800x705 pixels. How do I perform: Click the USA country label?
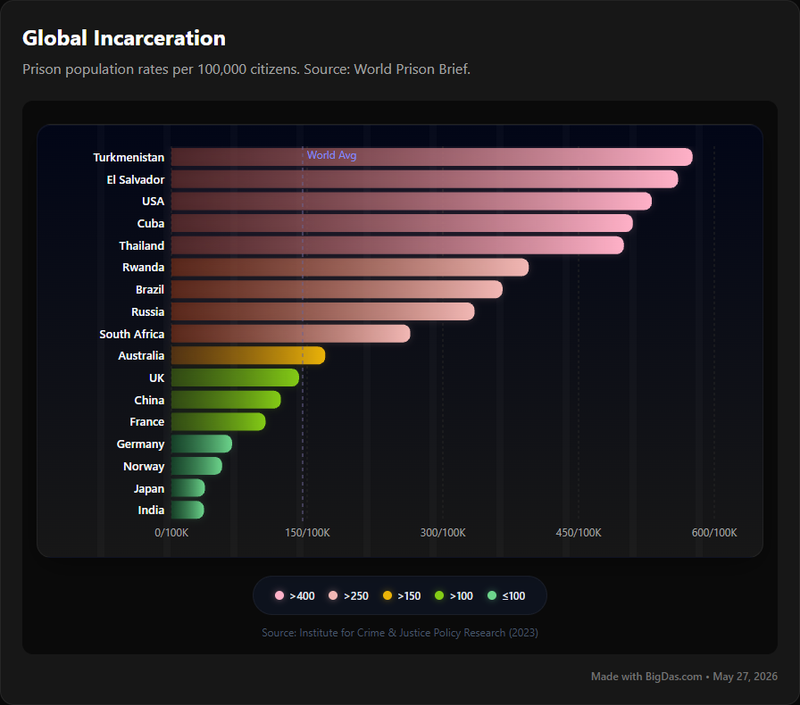(x=153, y=202)
